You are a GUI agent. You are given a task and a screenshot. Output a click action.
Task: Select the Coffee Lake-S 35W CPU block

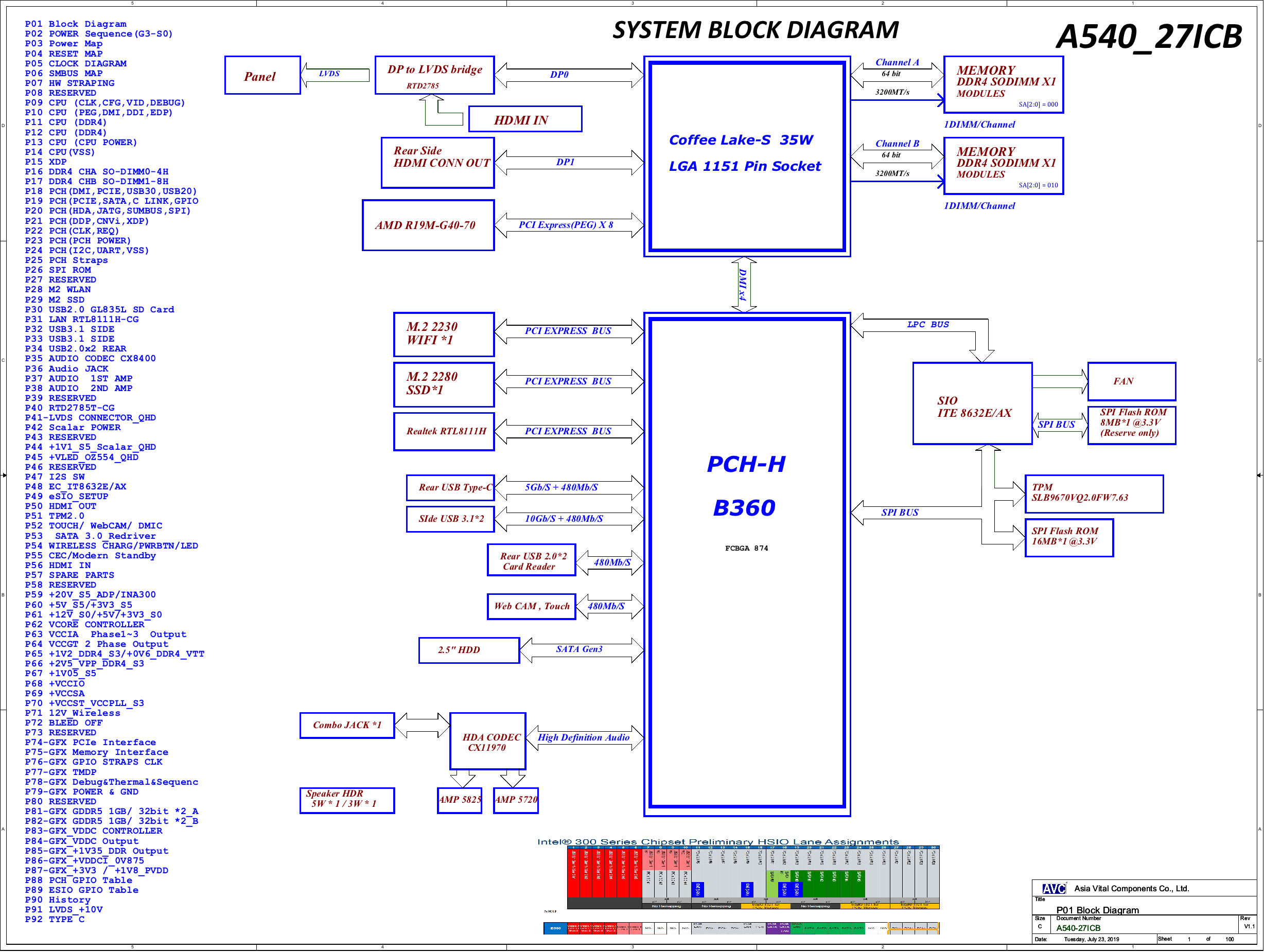click(746, 155)
